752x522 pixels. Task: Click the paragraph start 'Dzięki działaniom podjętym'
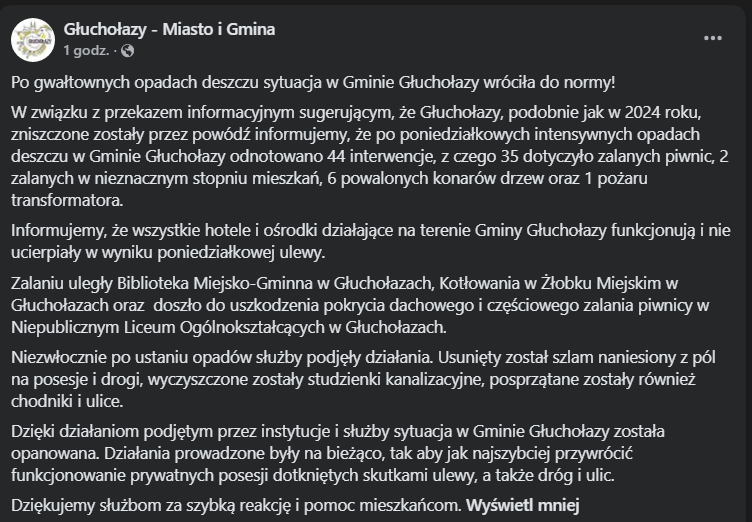[x=112, y=431]
